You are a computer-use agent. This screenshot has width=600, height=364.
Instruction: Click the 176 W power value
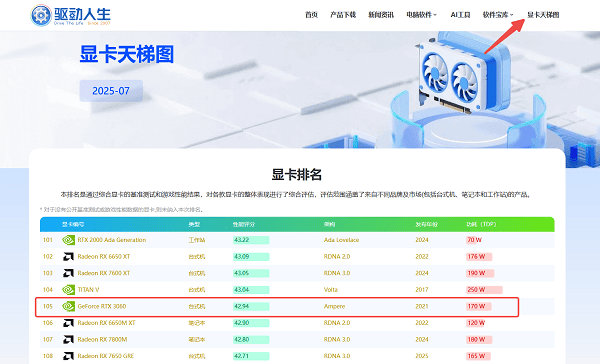coord(476,256)
